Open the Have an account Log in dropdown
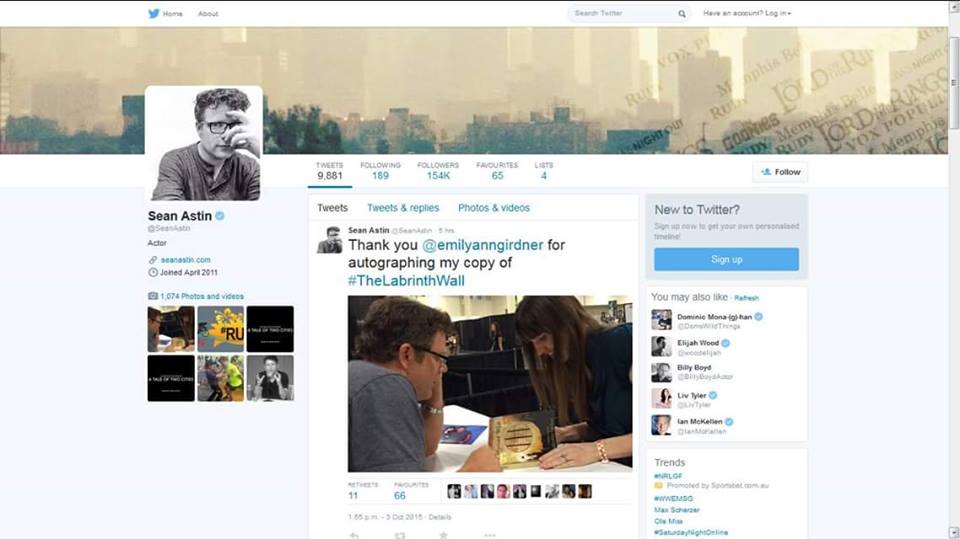Screen dimensions: 960x539 [747, 13]
